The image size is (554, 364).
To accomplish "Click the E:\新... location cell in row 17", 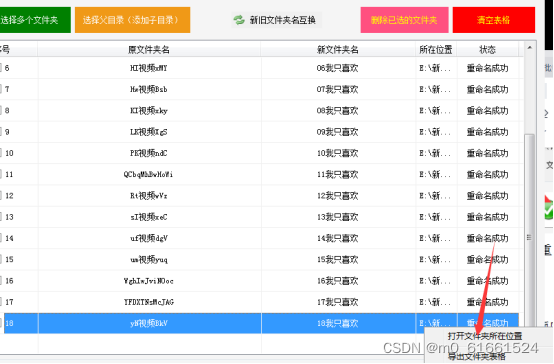I will tap(435, 302).
